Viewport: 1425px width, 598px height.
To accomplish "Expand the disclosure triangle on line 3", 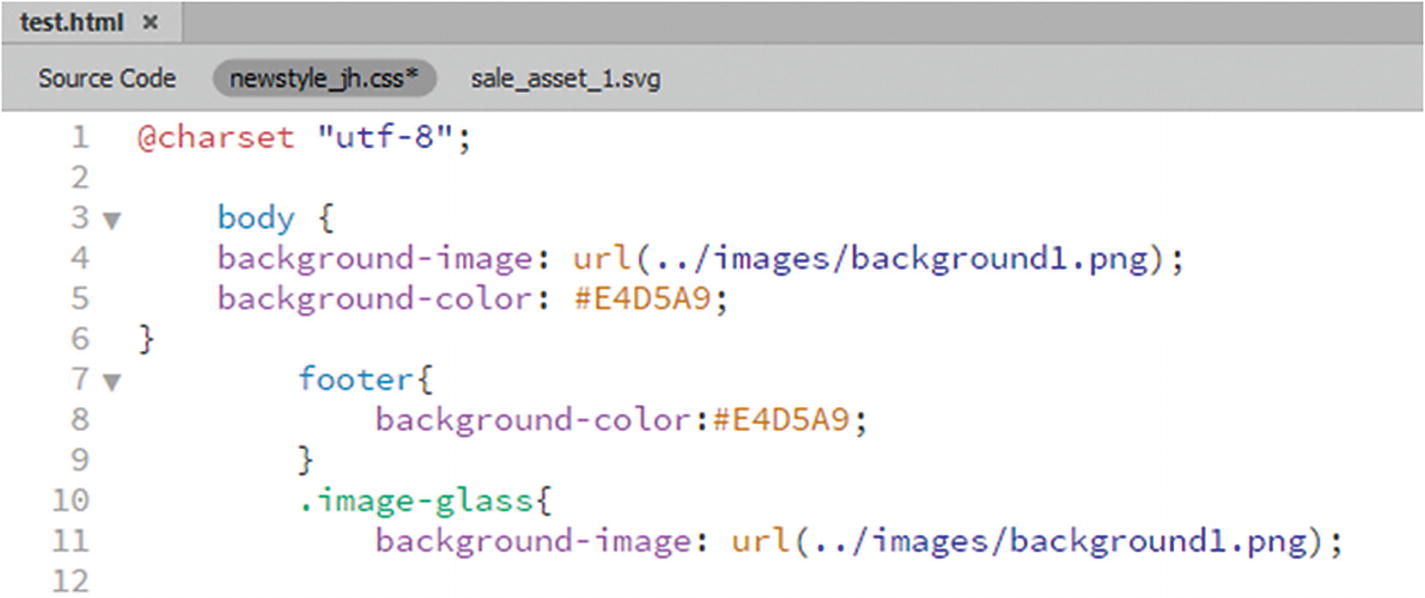I will (113, 219).
